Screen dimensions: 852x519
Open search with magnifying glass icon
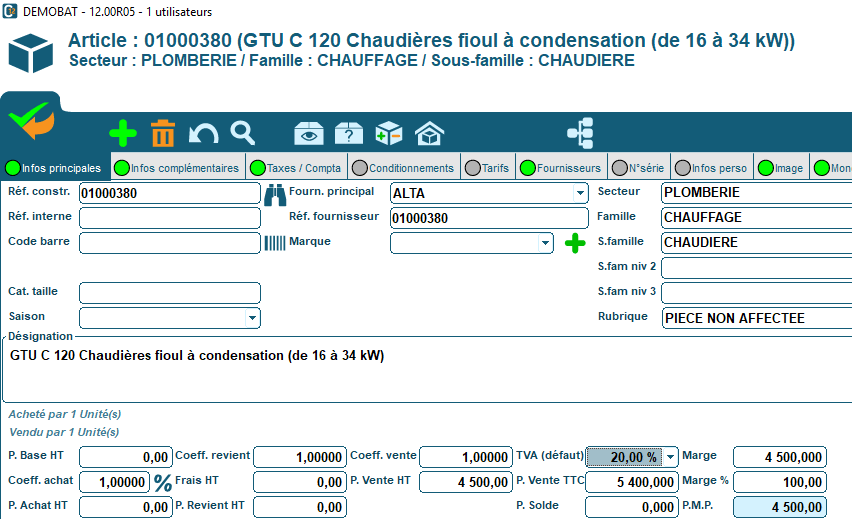point(243,133)
